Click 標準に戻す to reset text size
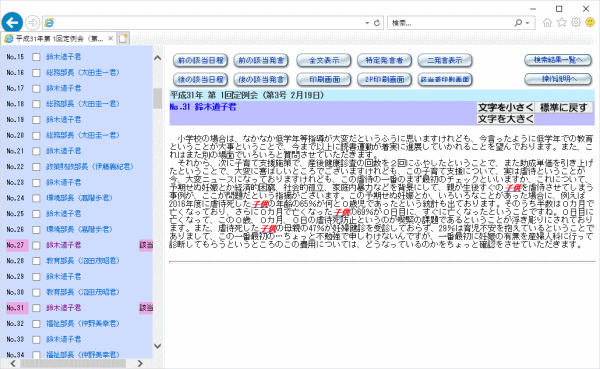Viewport: 600px width, 369px height. [x=563, y=108]
